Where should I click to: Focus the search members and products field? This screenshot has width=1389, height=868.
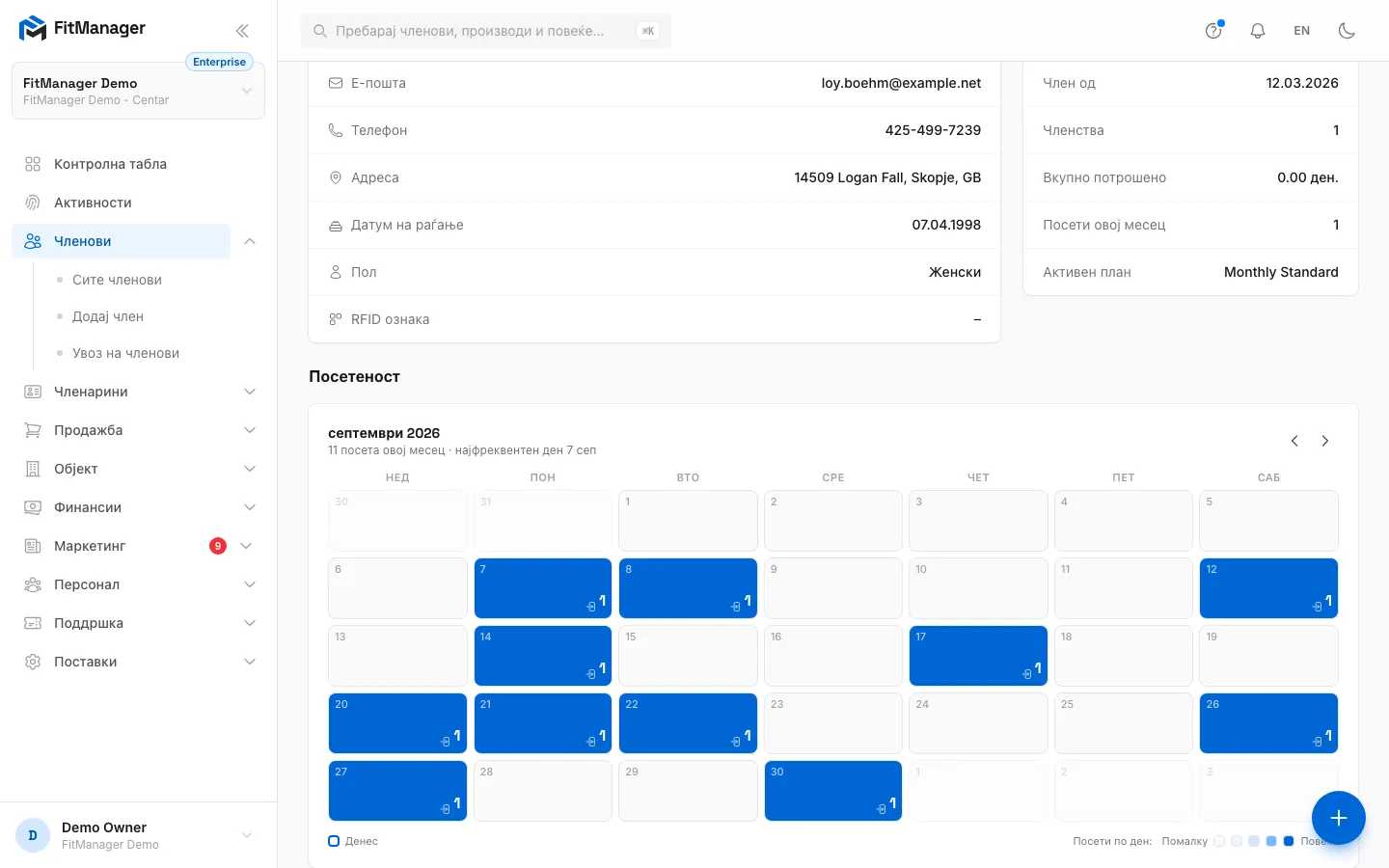(486, 31)
